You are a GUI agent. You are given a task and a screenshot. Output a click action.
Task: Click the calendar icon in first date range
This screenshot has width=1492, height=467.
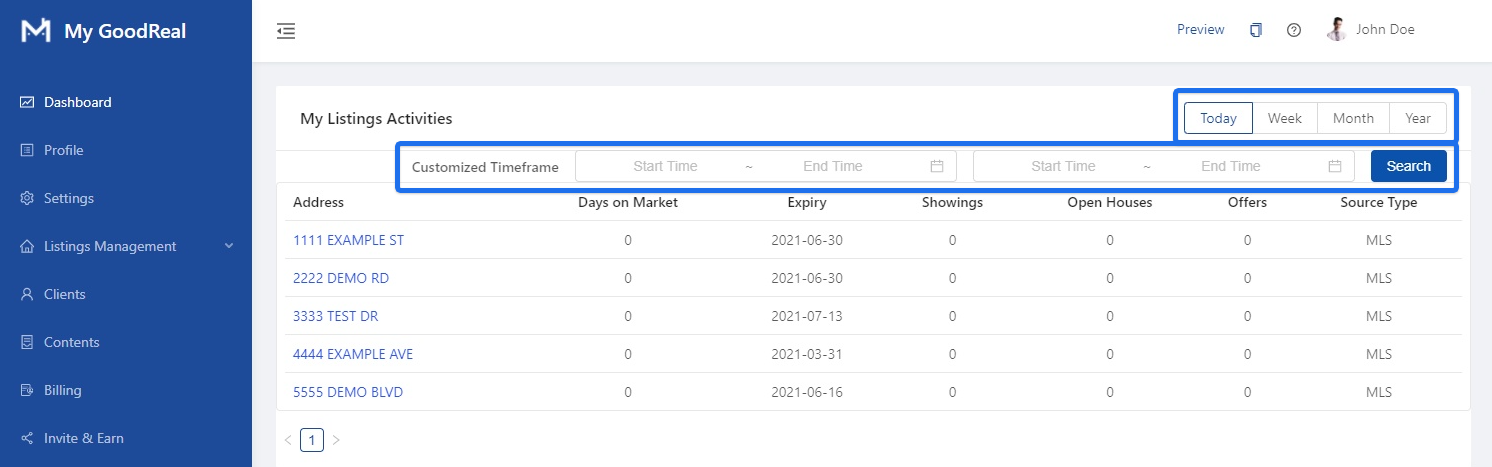click(x=937, y=166)
